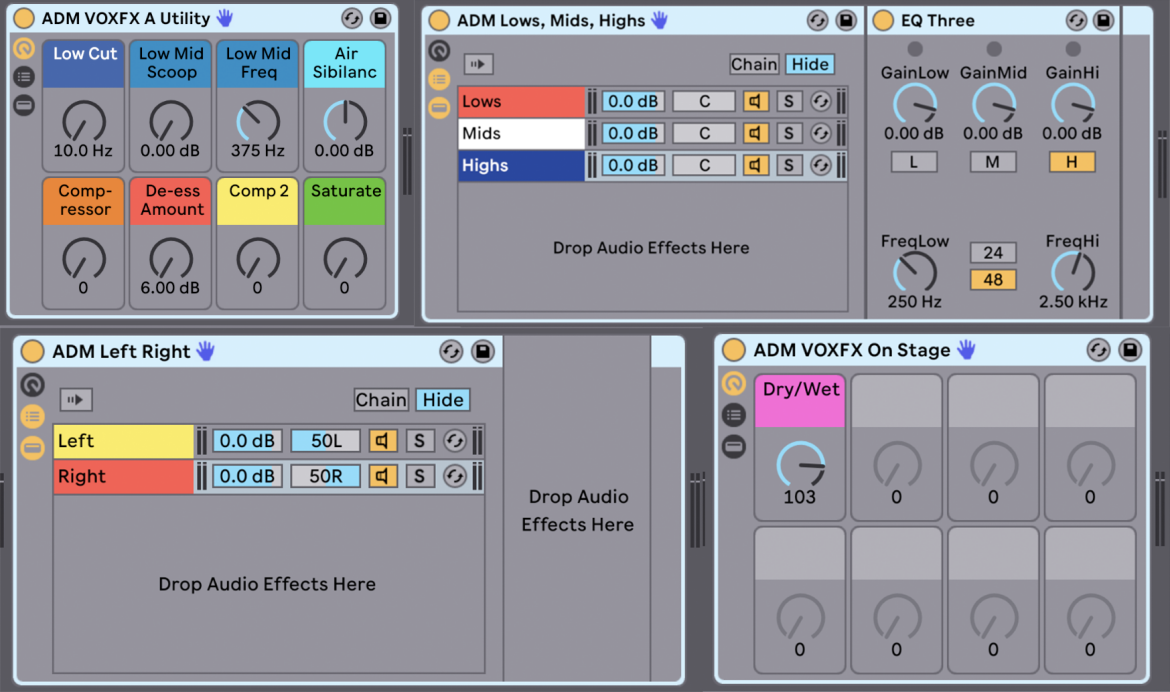Save the ADM Left Right rack
This screenshot has width=1170, height=692.
[483, 351]
